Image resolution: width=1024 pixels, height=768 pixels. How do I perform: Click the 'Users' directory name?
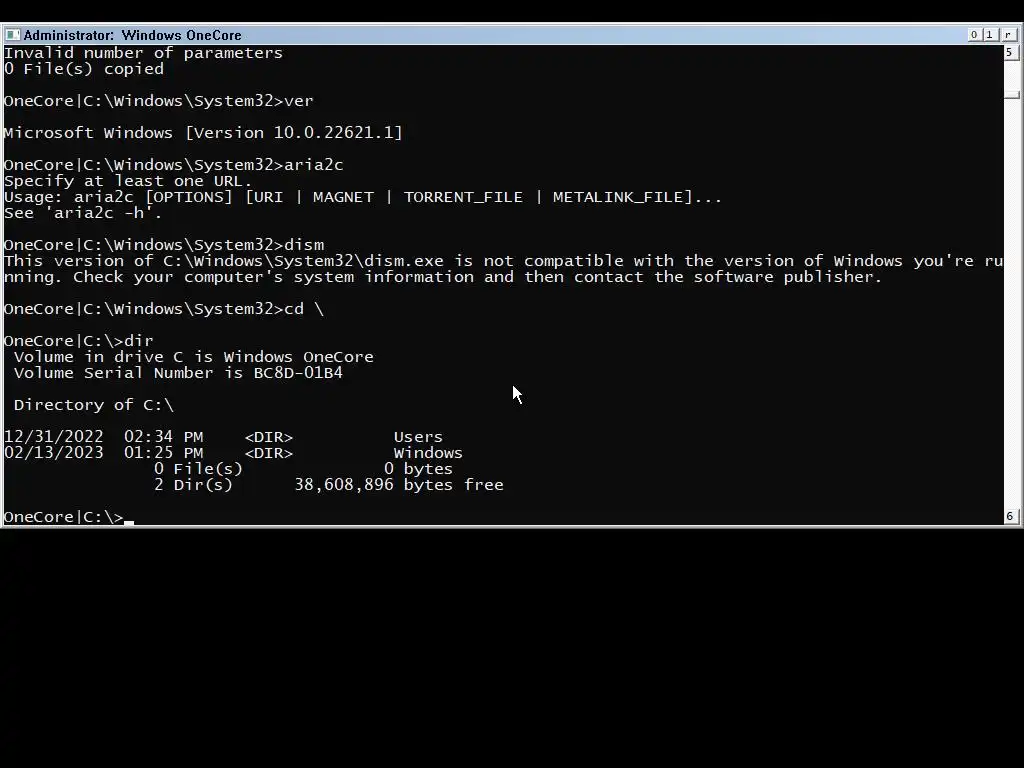pos(418,437)
